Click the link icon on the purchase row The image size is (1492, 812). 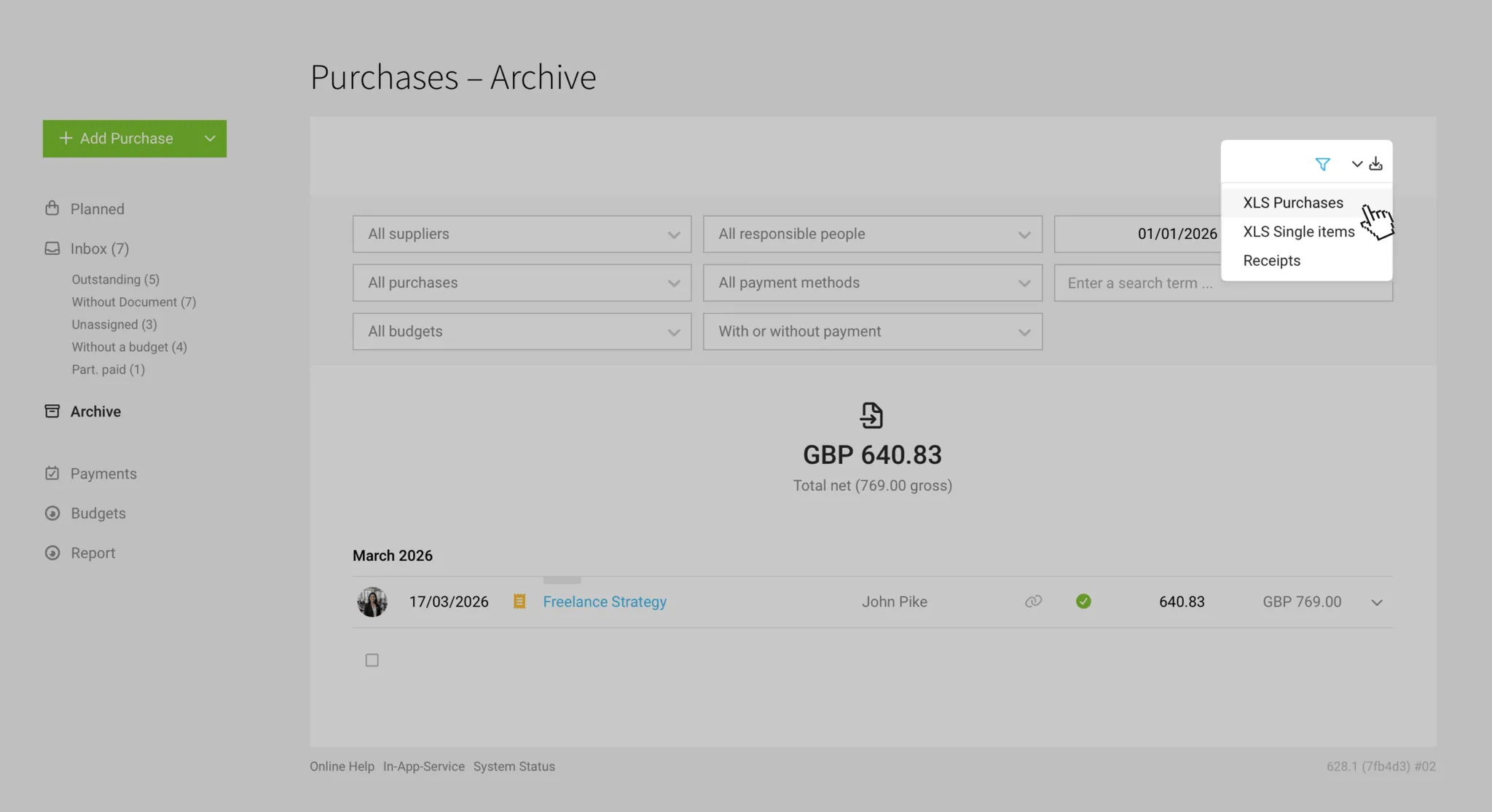(x=1034, y=601)
